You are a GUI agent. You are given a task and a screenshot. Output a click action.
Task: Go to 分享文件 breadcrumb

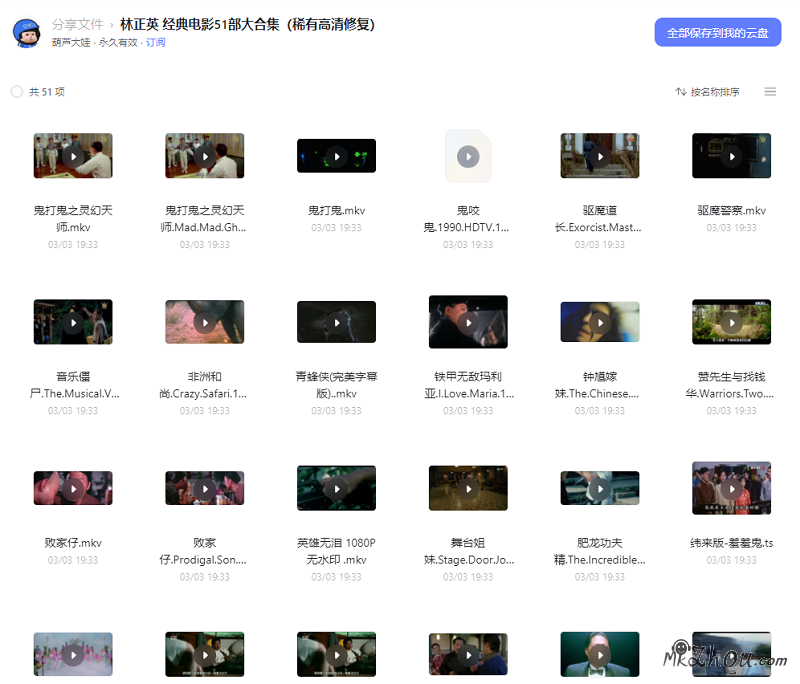(x=77, y=24)
